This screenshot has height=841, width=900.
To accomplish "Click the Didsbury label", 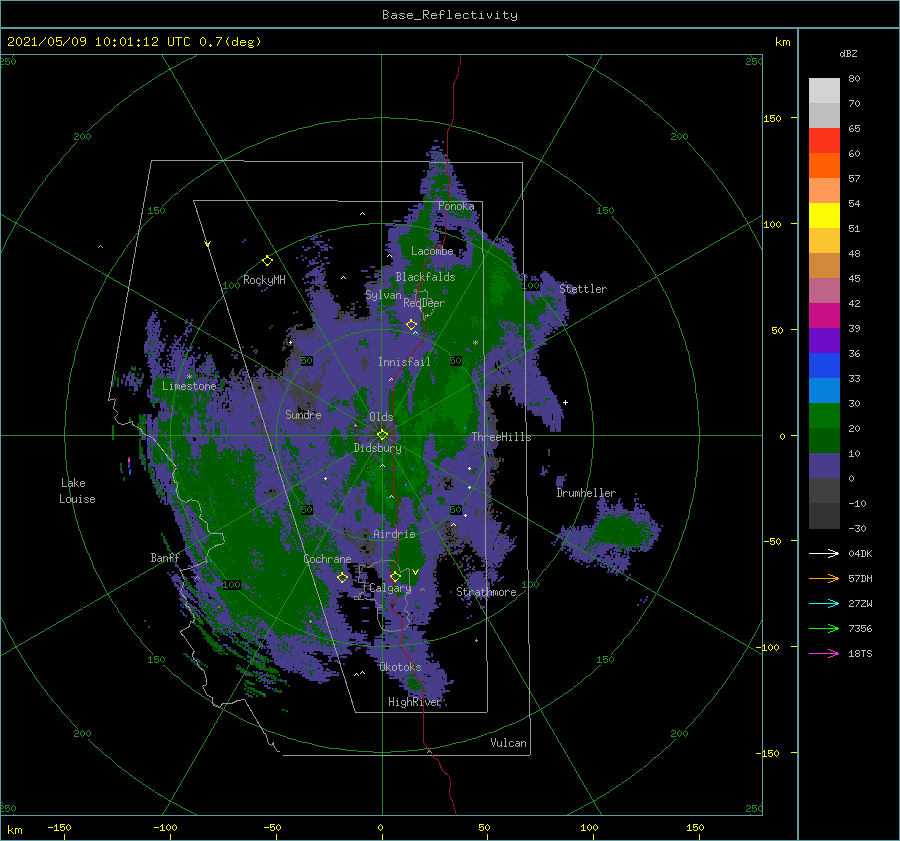I will 378,448.
